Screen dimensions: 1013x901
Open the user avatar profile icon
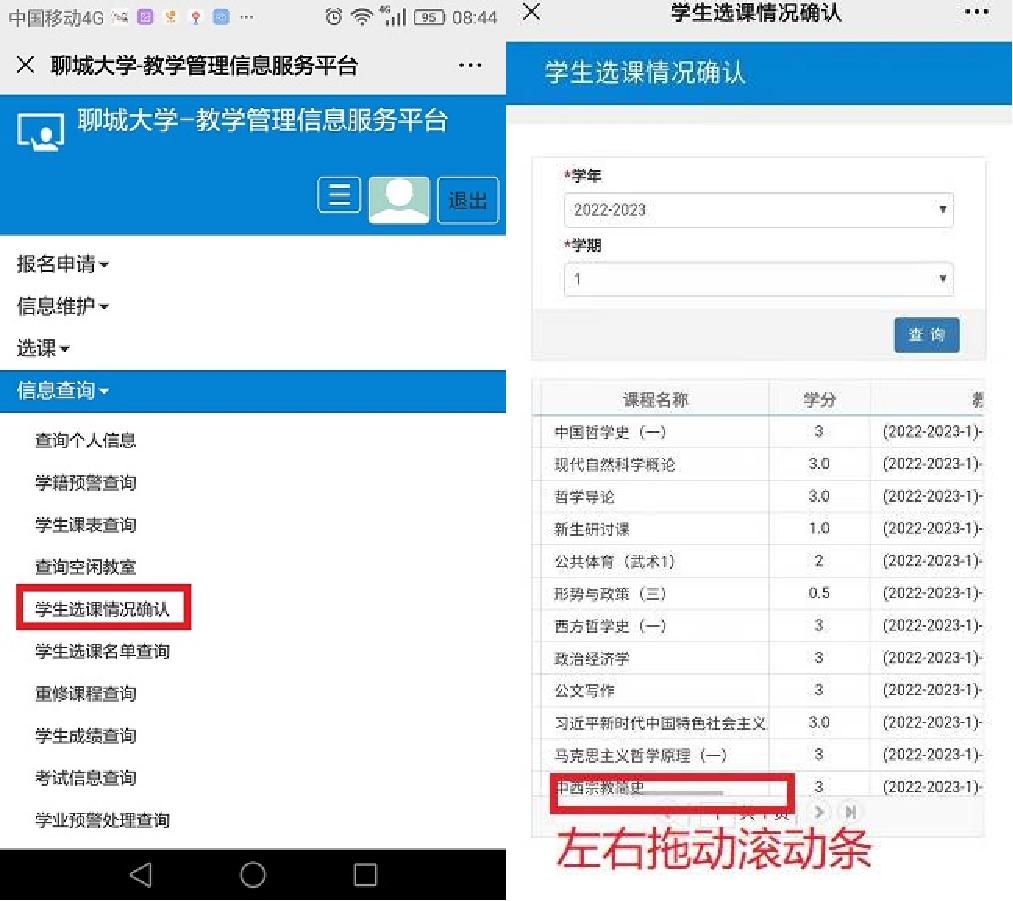[399, 199]
